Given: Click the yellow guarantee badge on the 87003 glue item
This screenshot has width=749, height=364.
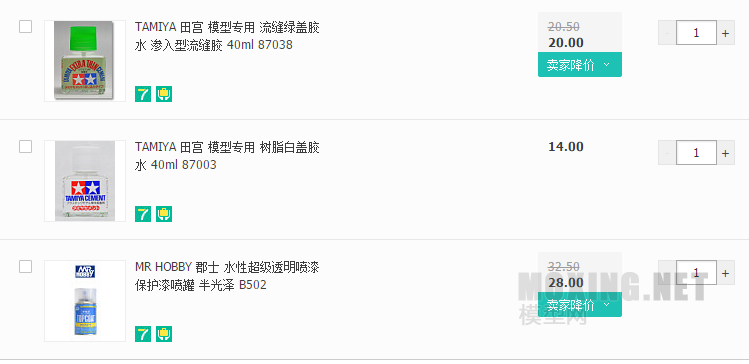Looking at the screenshot, I should [x=164, y=214].
